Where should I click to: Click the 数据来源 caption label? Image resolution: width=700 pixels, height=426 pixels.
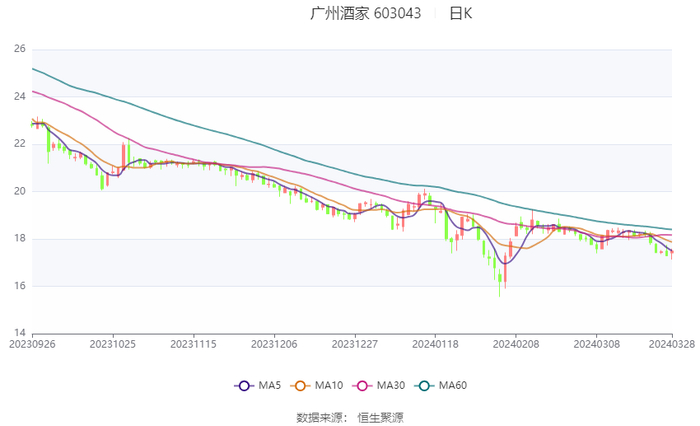(322, 417)
